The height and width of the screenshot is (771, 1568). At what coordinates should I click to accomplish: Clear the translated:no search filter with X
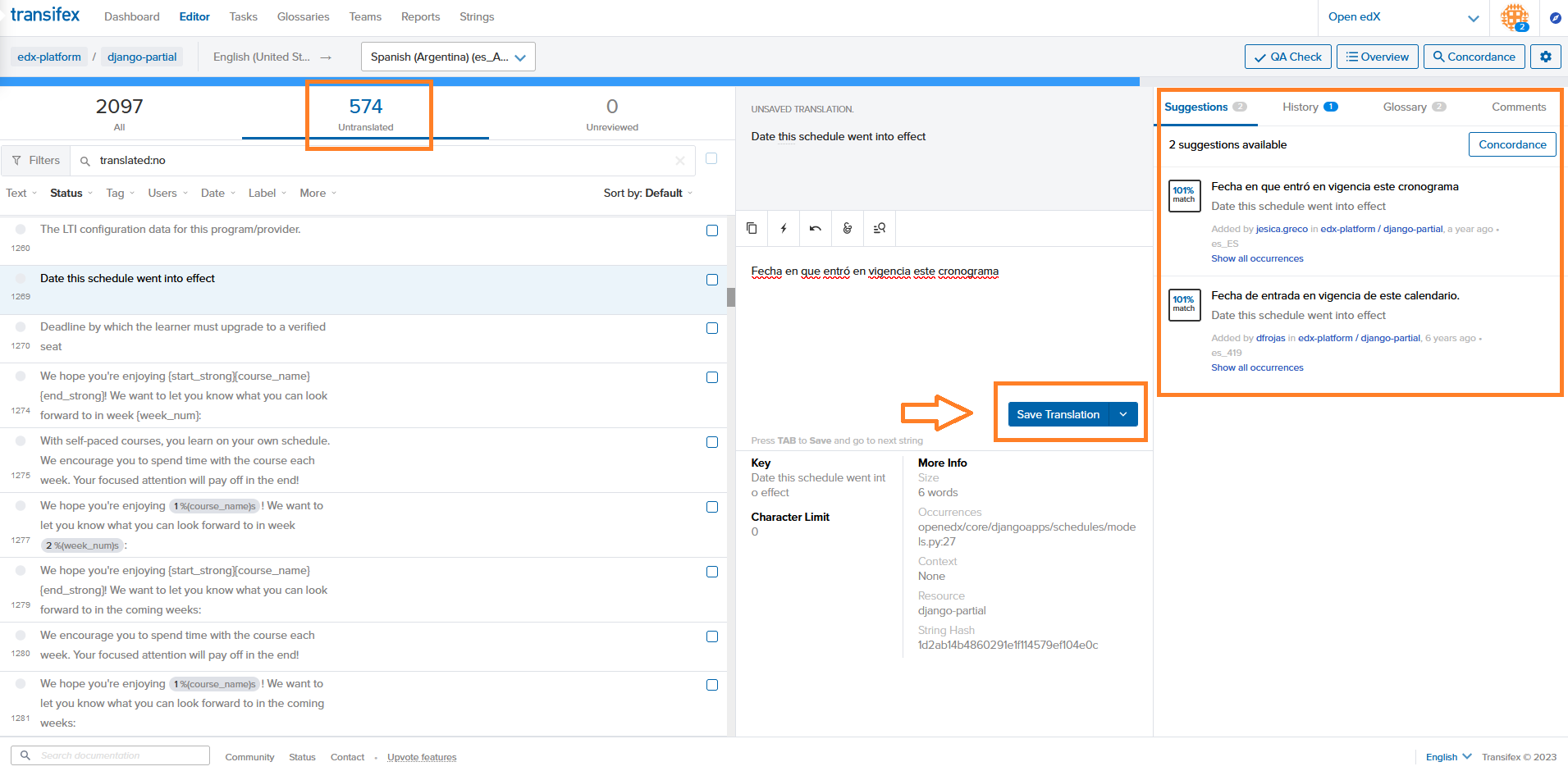680,161
